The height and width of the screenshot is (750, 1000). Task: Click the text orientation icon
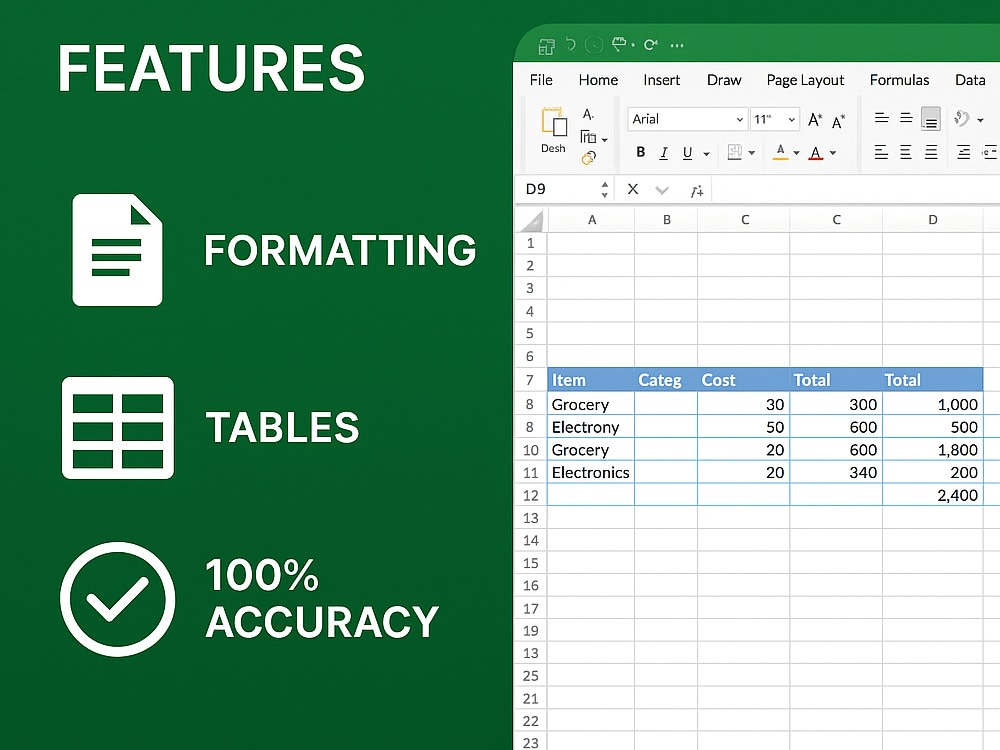point(962,118)
